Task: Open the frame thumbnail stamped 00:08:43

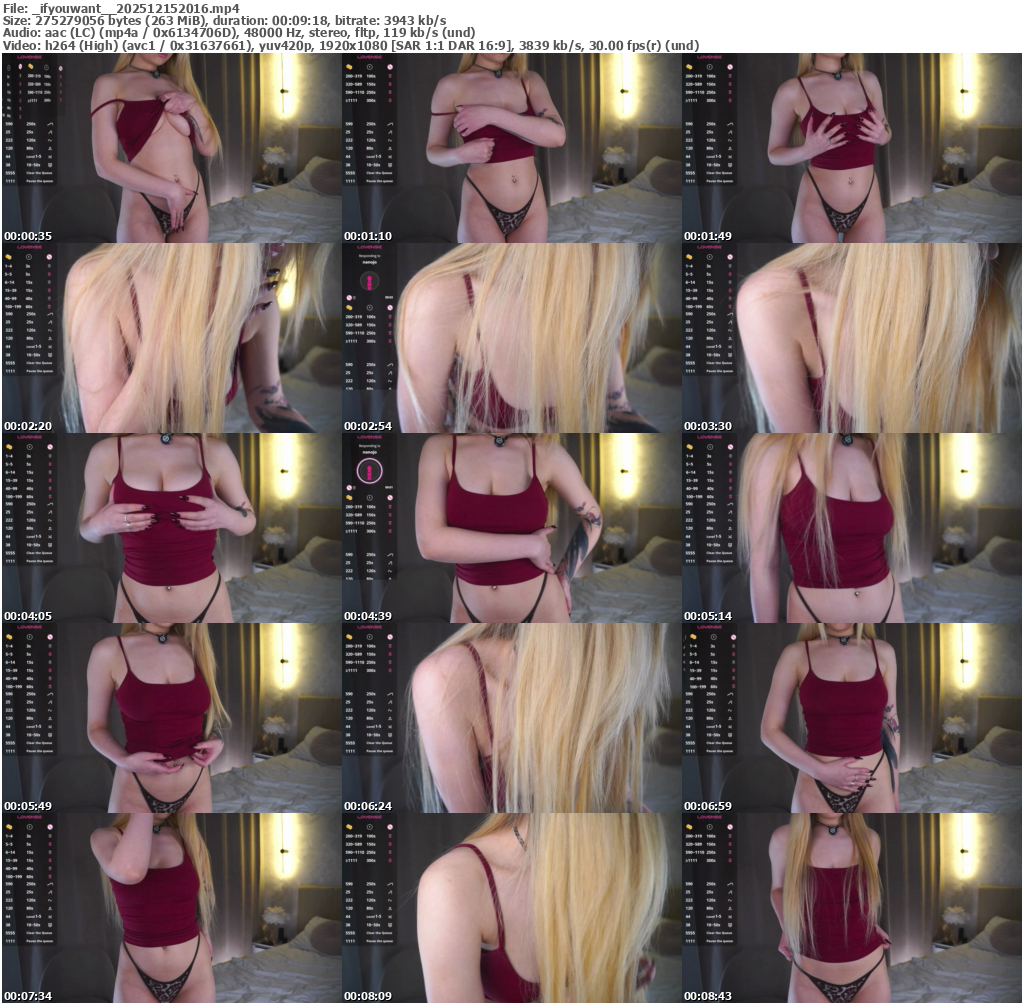Action: tap(852, 908)
